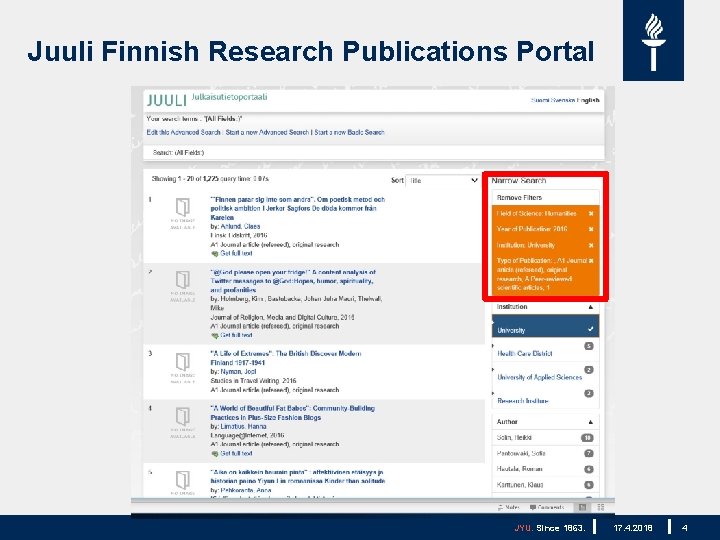
Task: Click the Narrow Search heading
Action: tap(519, 181)
